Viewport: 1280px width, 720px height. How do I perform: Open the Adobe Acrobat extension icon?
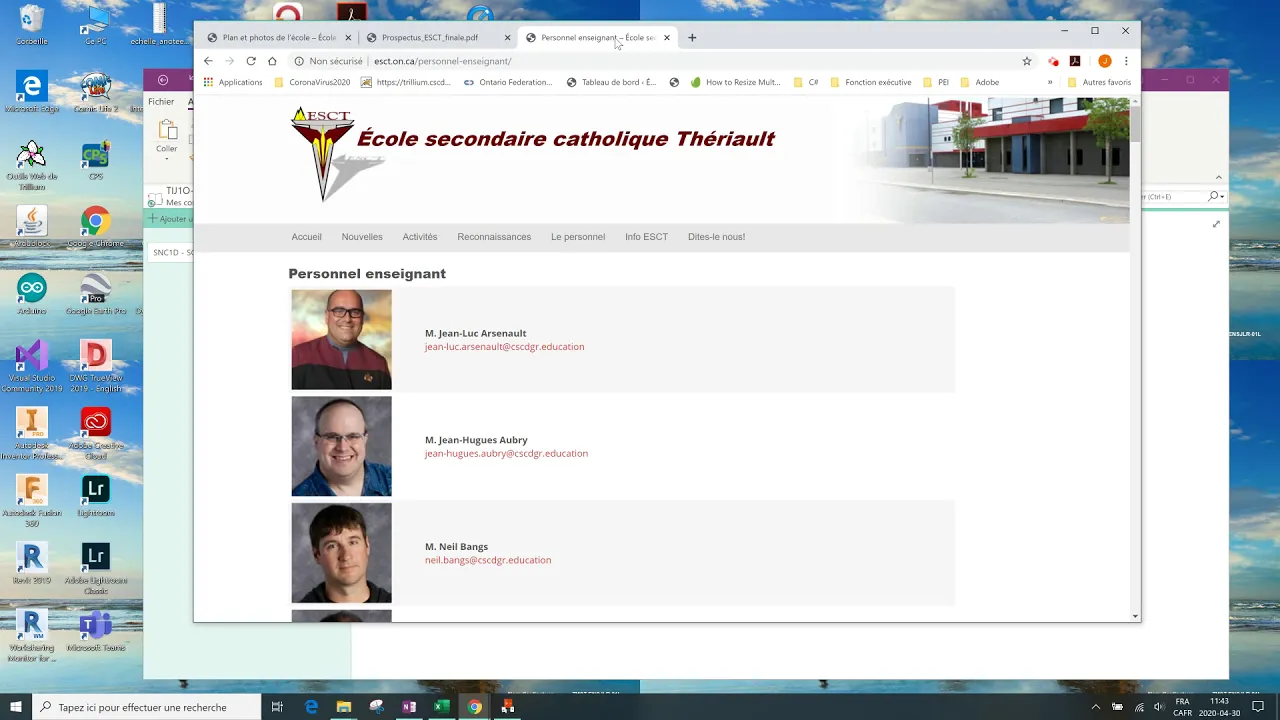click(1075, 61)
